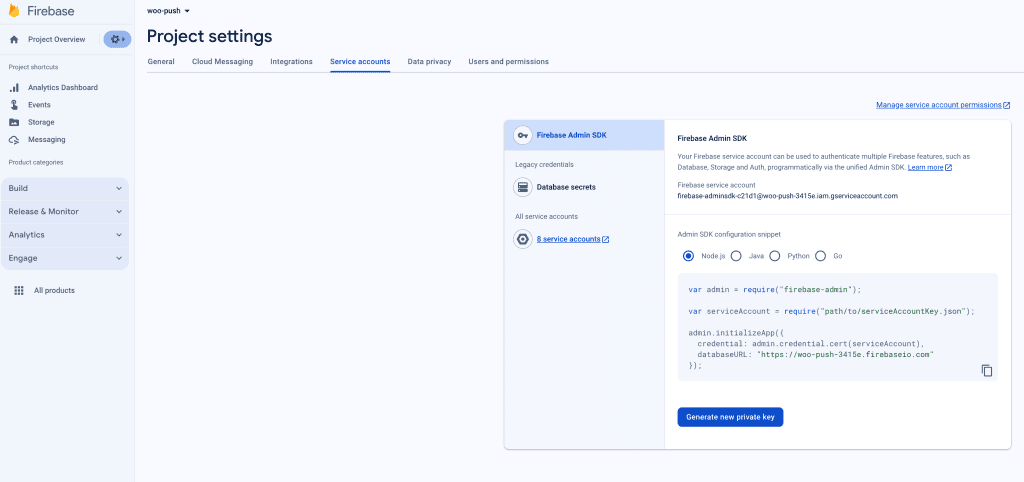Click the All products grid icon

click(x=19, y=291)
